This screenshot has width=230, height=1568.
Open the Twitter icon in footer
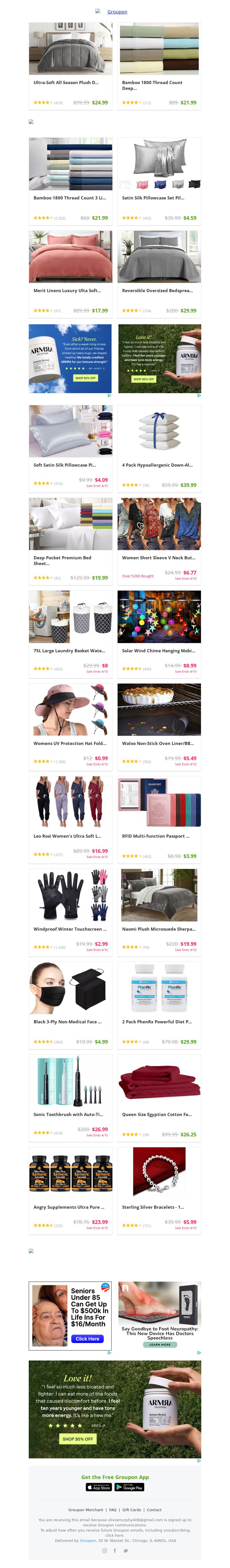[x=125, y=1550]
